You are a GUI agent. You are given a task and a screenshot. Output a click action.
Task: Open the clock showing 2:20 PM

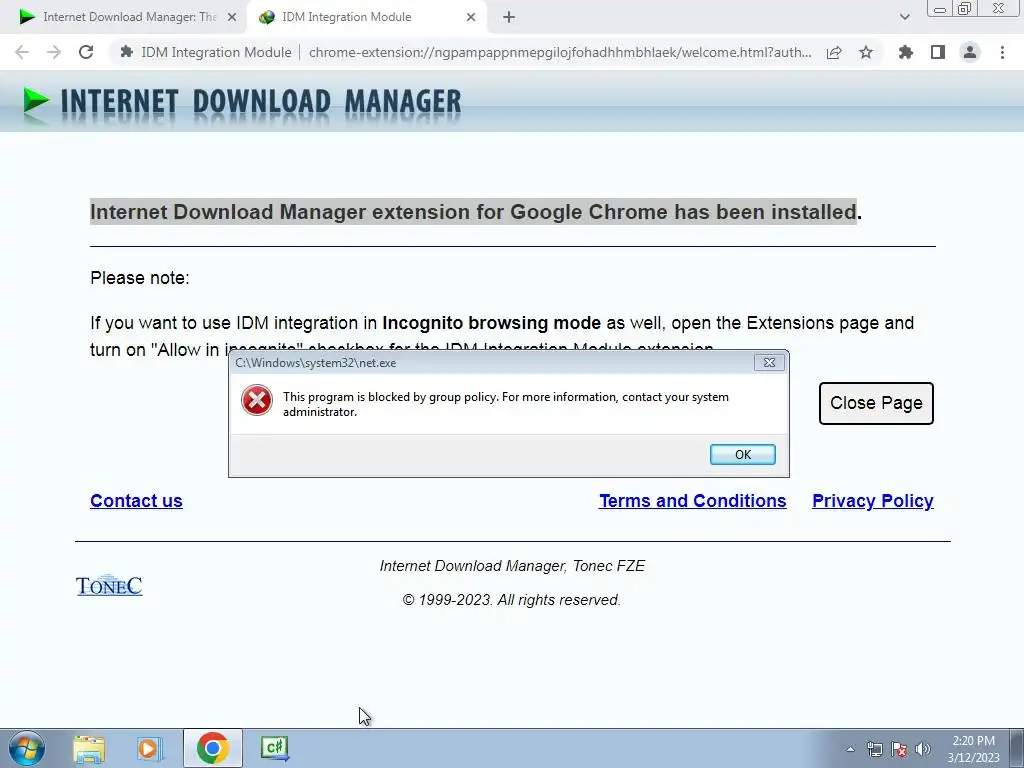click(973, 749)
